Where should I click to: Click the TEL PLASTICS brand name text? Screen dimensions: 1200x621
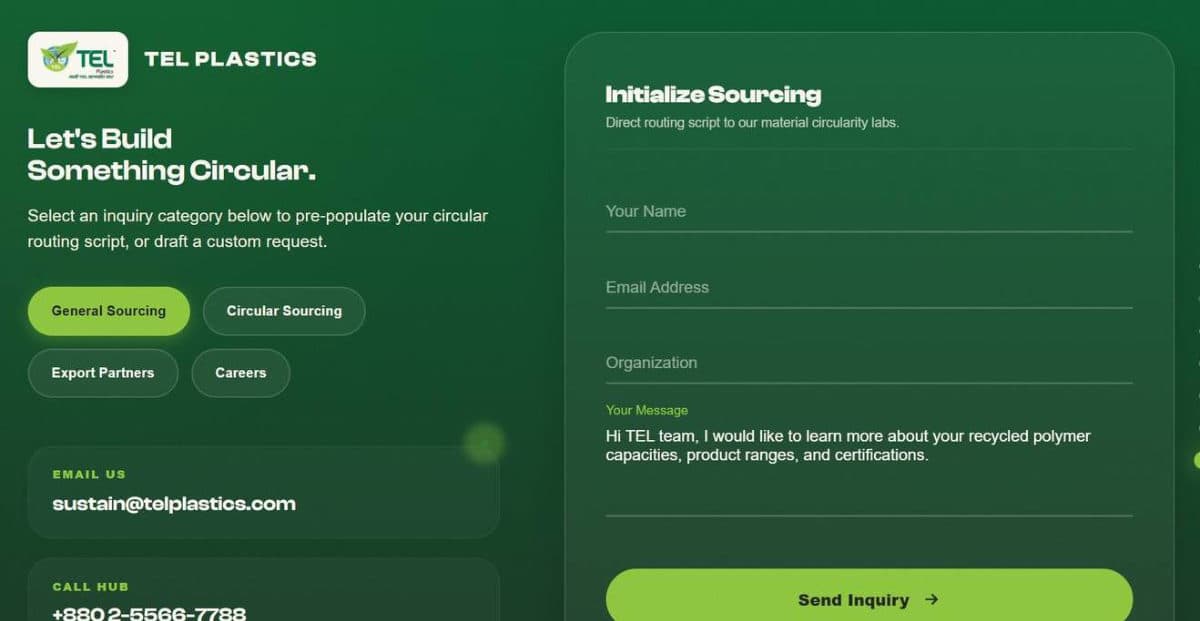(x=230, y=59)
